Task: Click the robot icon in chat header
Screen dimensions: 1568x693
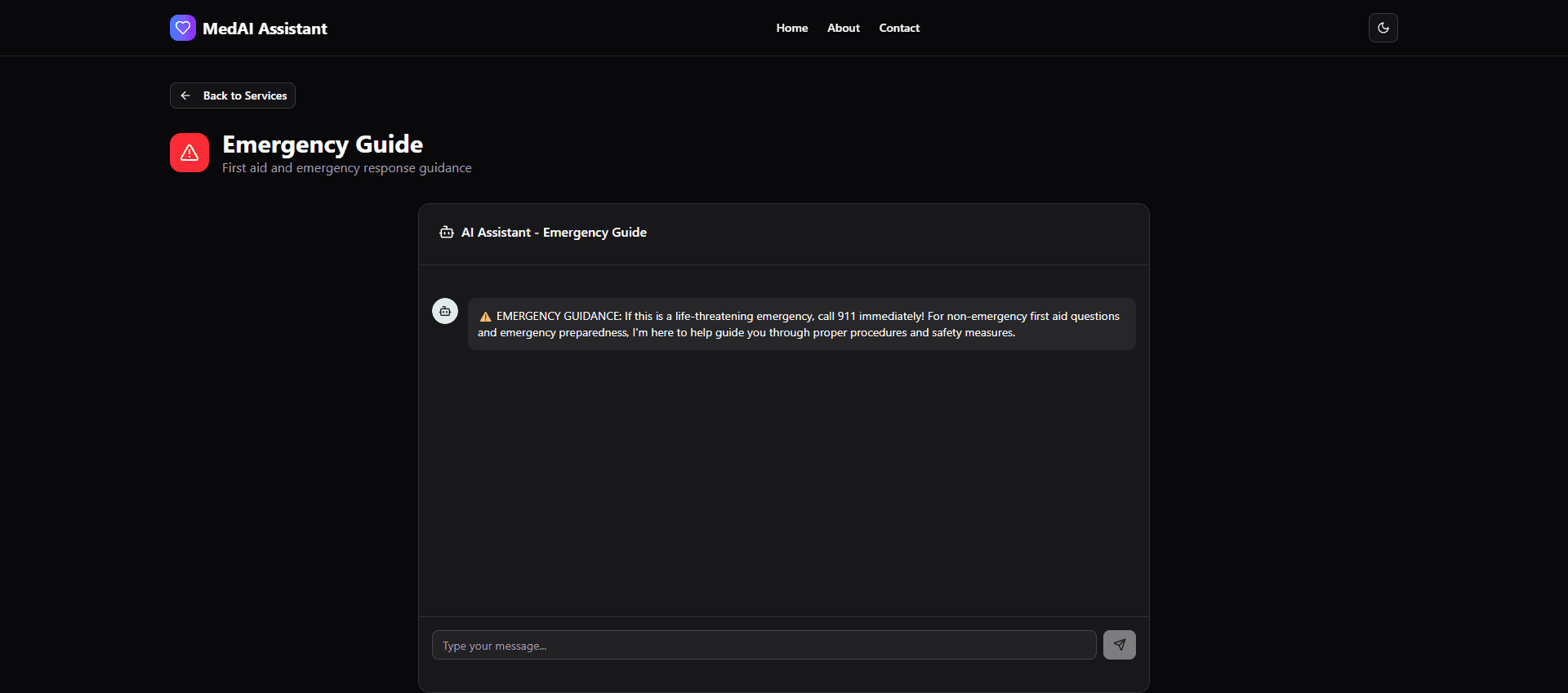Action: (447, 233)
